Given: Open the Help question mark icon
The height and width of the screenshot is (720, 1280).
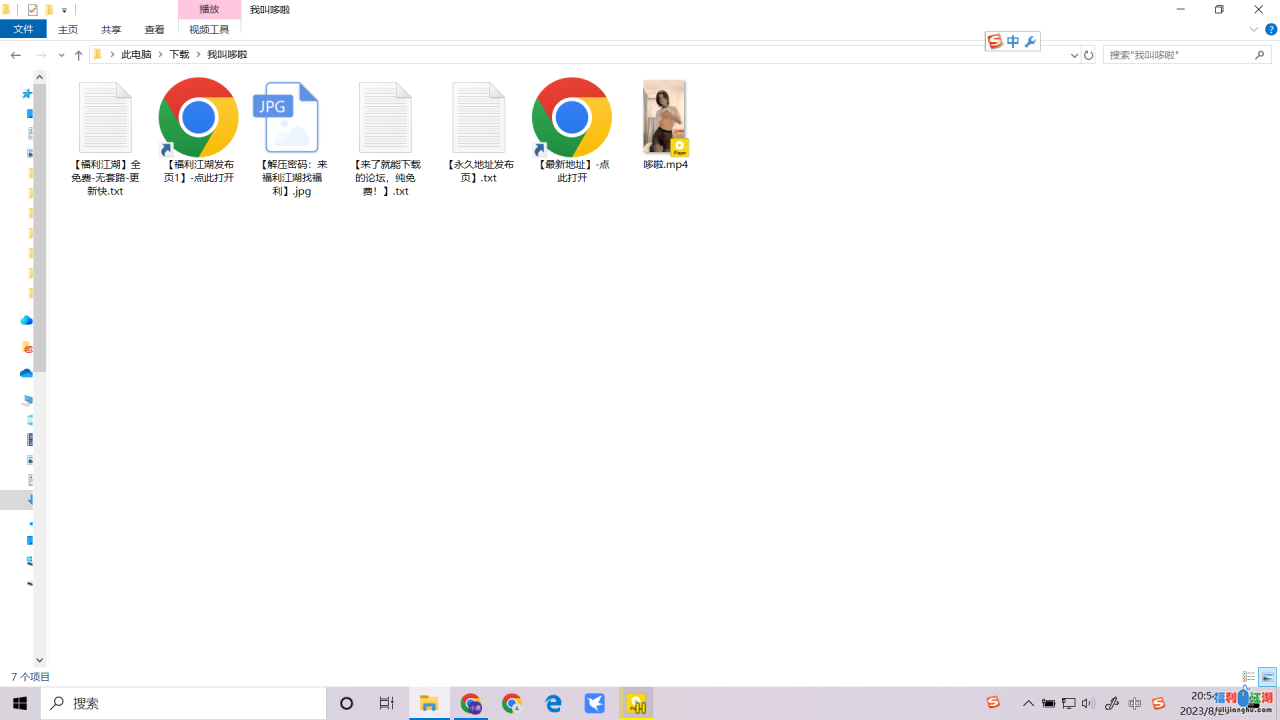Looking at the screenshot, I should [x=1271, y=30].
